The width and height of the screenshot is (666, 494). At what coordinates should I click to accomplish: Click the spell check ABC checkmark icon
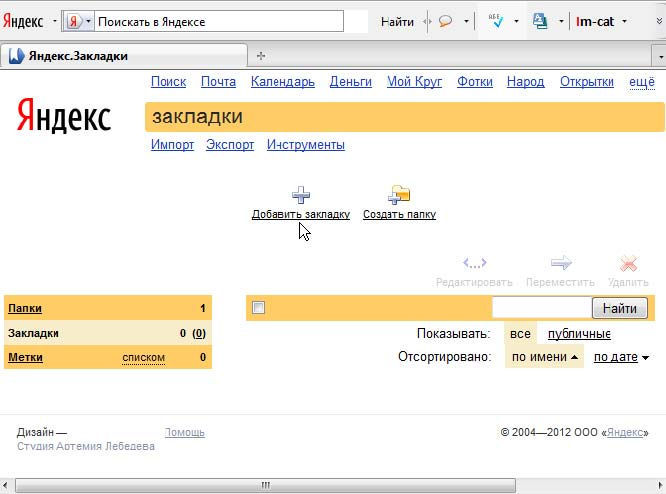tap(496, 21)
